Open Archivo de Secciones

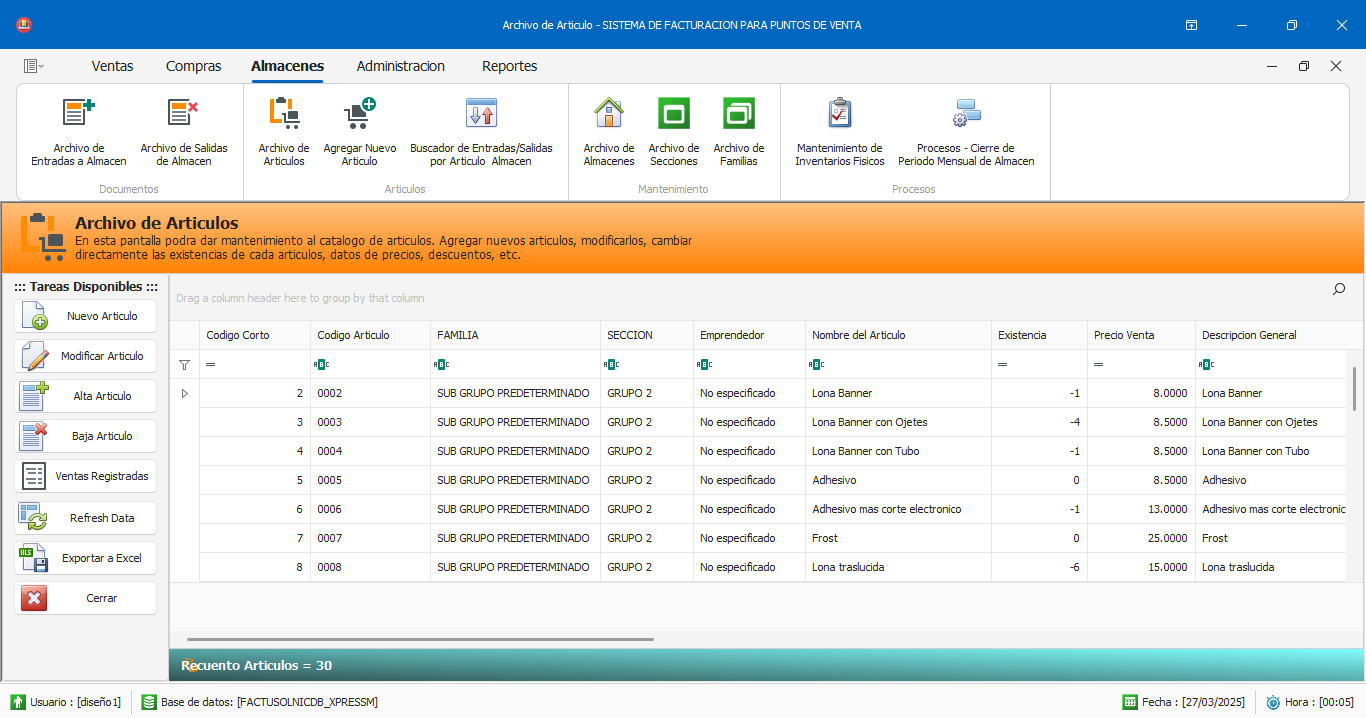[x=674, y=131]
